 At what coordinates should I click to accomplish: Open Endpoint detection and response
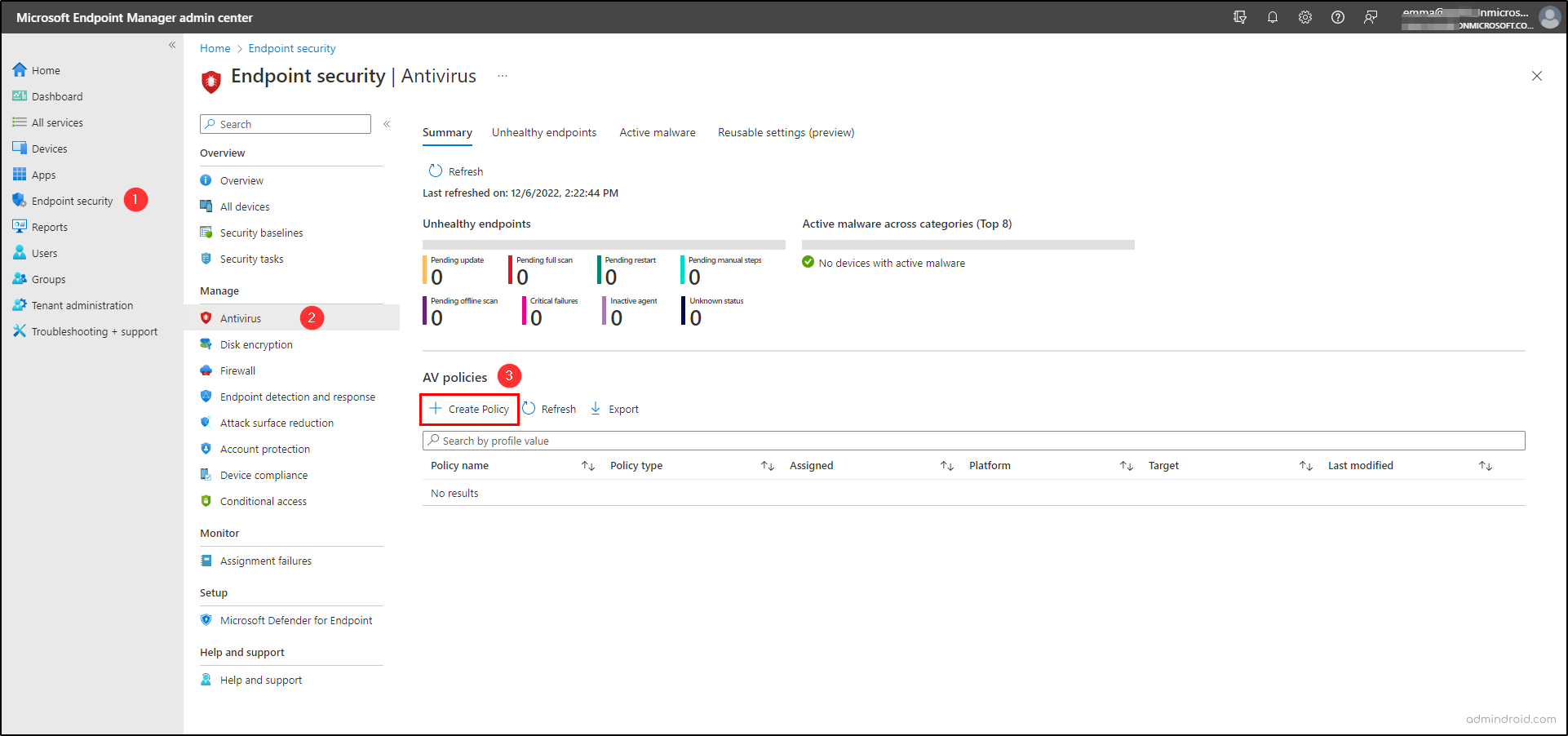[x=298, y=396]
